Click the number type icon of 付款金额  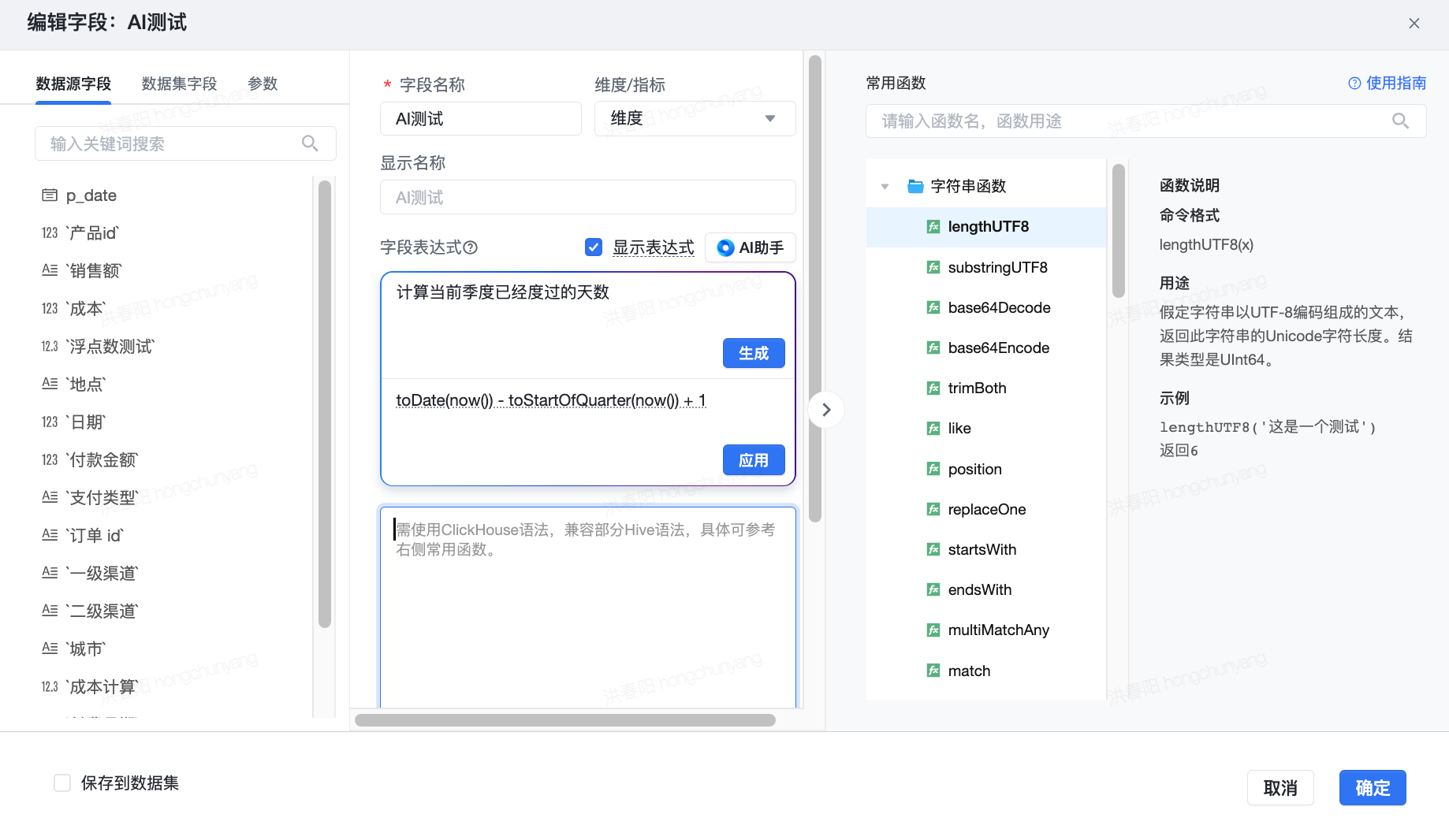tap(50, 459)
